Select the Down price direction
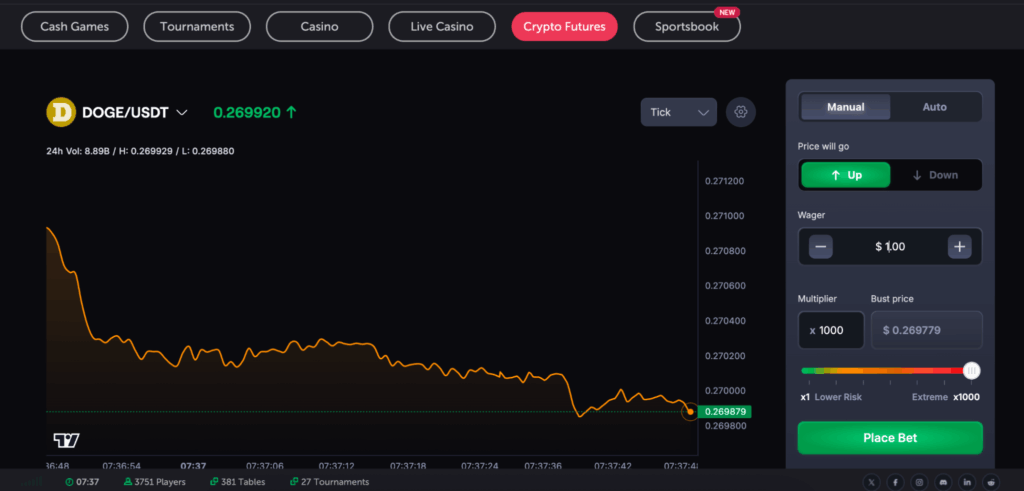1024x491 pixels. coord(935,175)
